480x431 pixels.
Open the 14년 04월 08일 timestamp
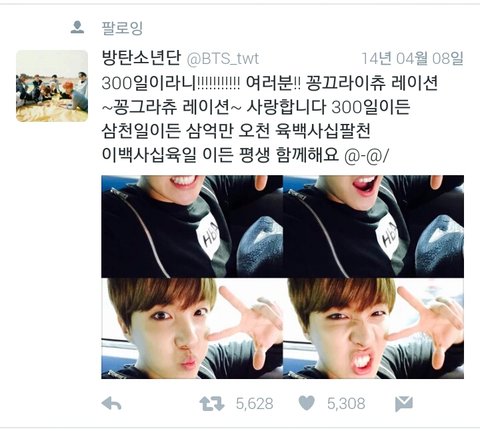click(x=413, y=58)
